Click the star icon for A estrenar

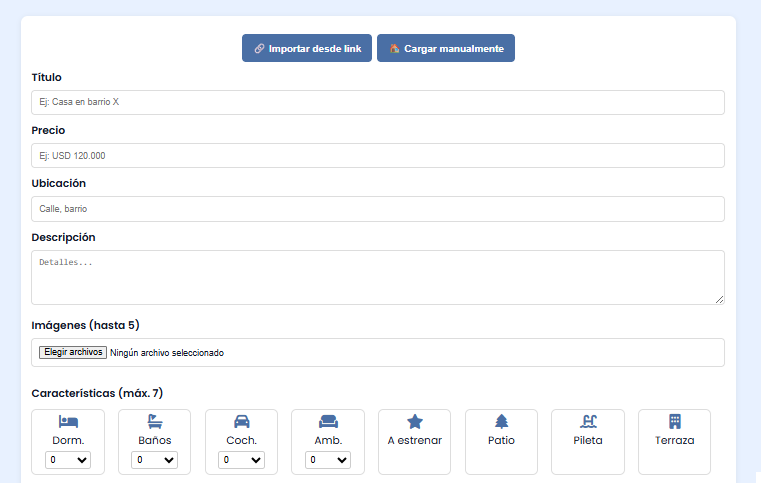tap(415, 421)
